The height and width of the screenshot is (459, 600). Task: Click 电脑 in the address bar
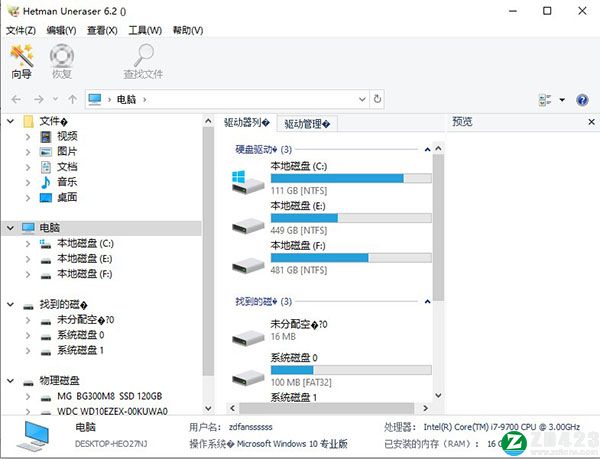click(126, 99)
